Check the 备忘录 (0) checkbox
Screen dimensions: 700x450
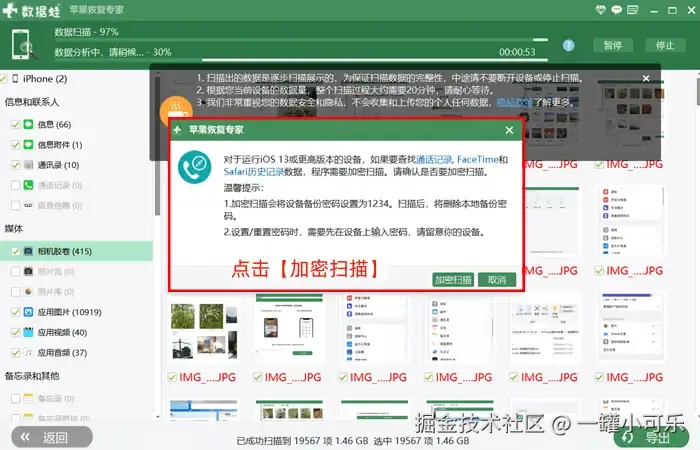pyautogui.click(x=16, y=398)
